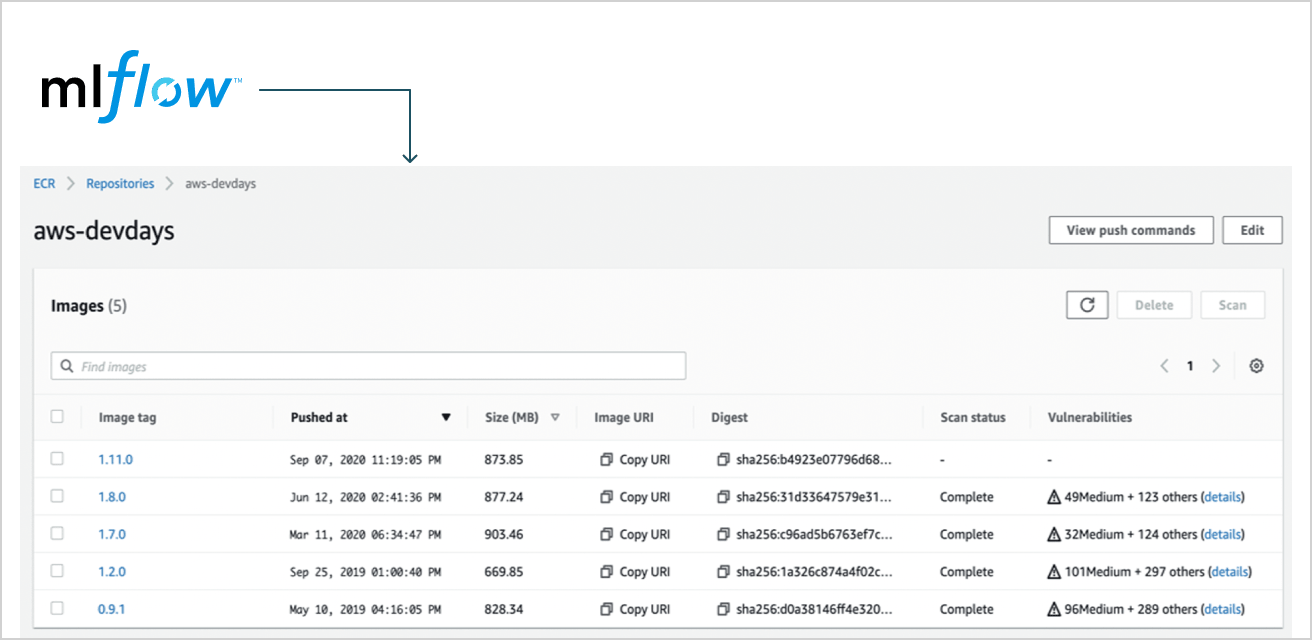Click warning icon in 1.2.0 vulnerabilities
Viewport: 1312px width, 640px height.
(1054, 572)
